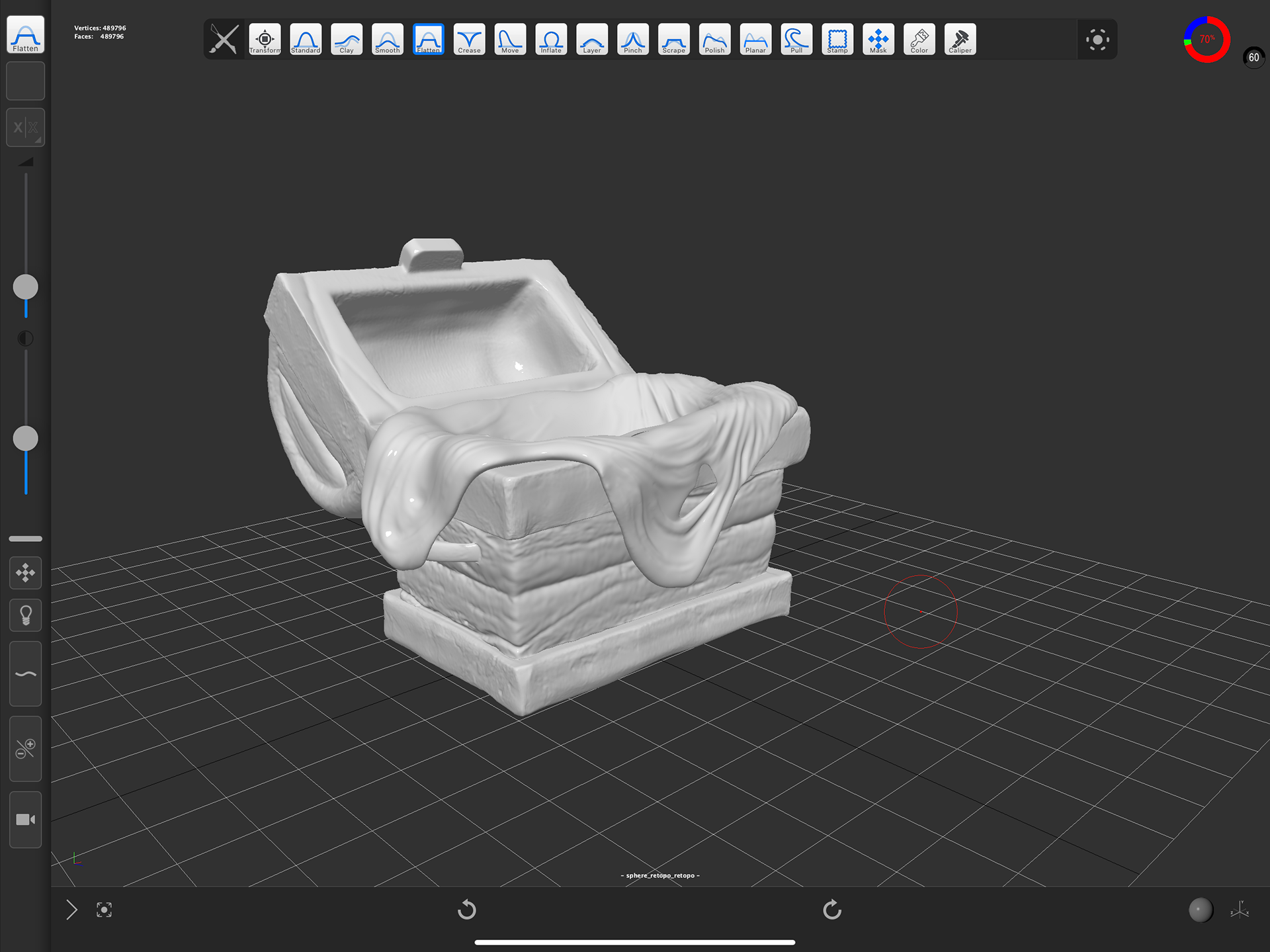
Task: Open the Color paint tool
Action: (919, 40)
